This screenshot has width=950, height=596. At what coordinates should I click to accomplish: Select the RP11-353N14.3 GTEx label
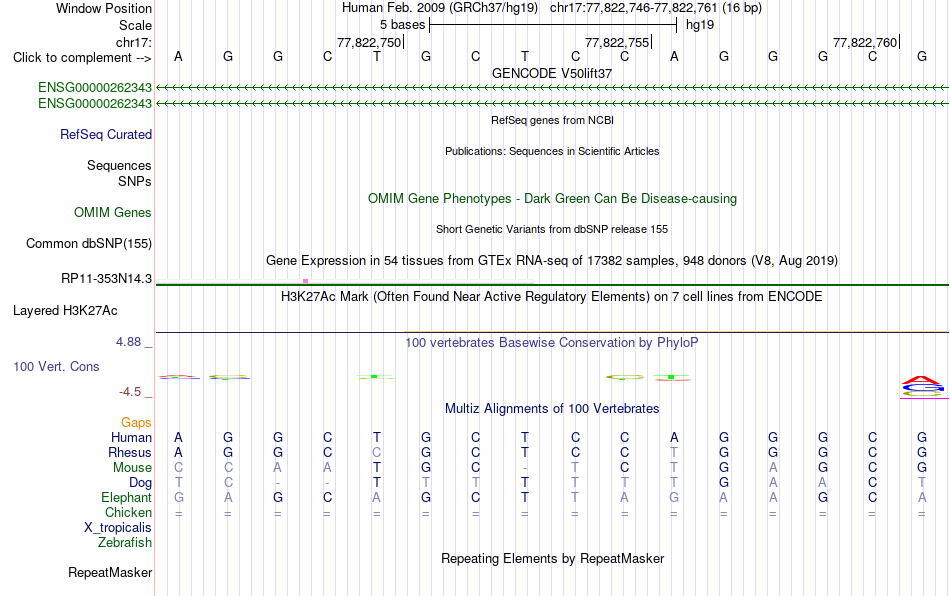tap(107, 279)
